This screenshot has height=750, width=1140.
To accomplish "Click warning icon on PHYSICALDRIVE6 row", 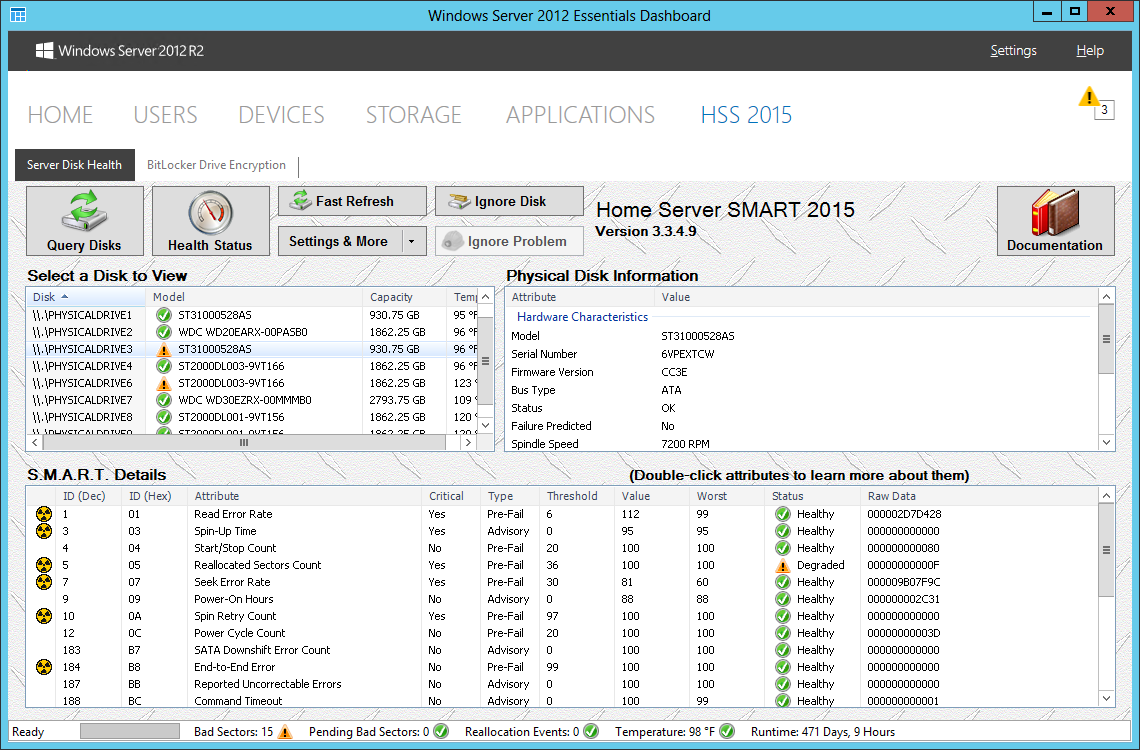I will pos(164,383).
